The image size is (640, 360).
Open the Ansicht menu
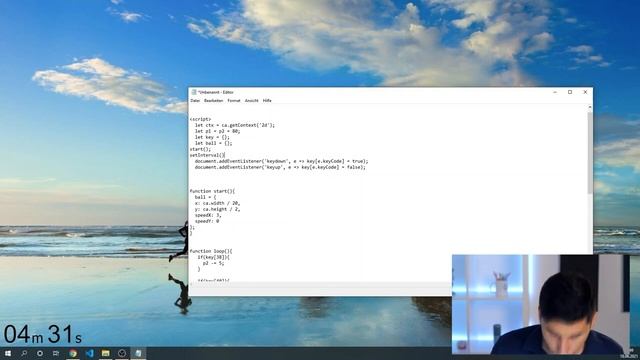(x=251, y=100)
